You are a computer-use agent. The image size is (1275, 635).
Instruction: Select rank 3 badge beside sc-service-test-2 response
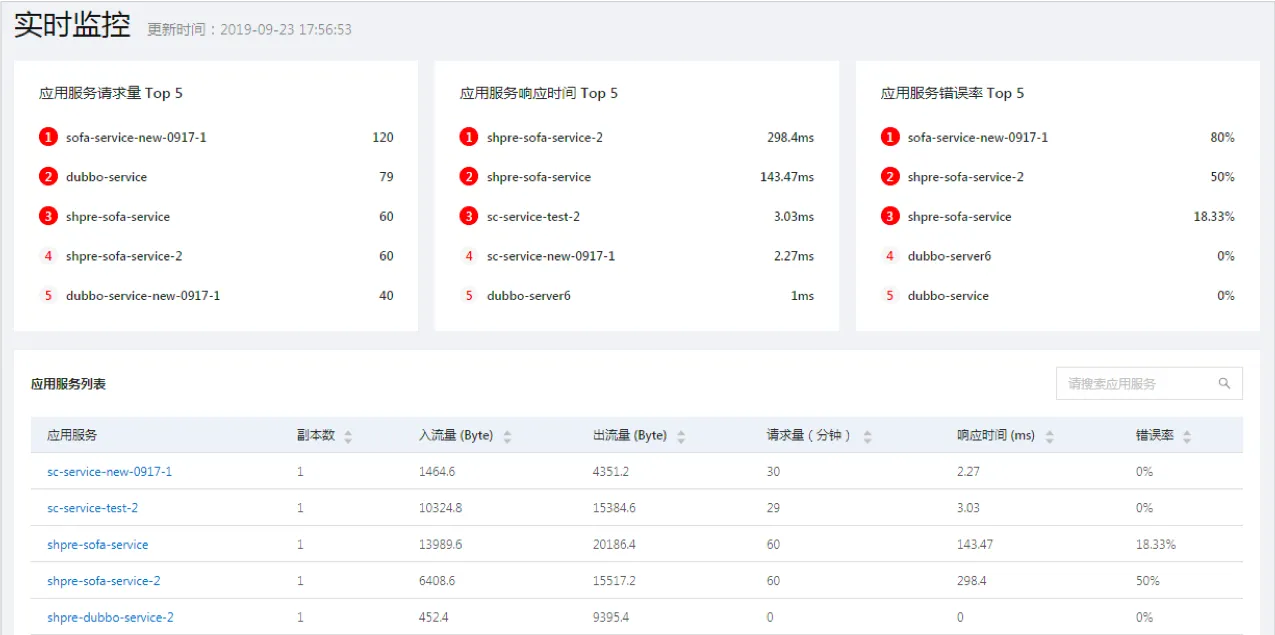click(469, 216)
